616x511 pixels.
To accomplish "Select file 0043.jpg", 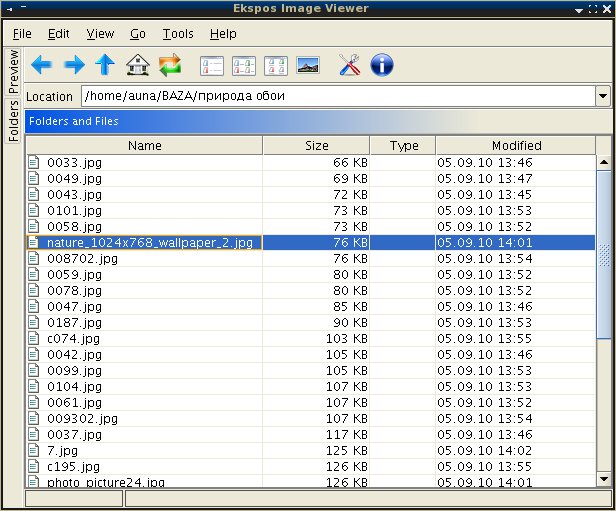I will [74, 194].
